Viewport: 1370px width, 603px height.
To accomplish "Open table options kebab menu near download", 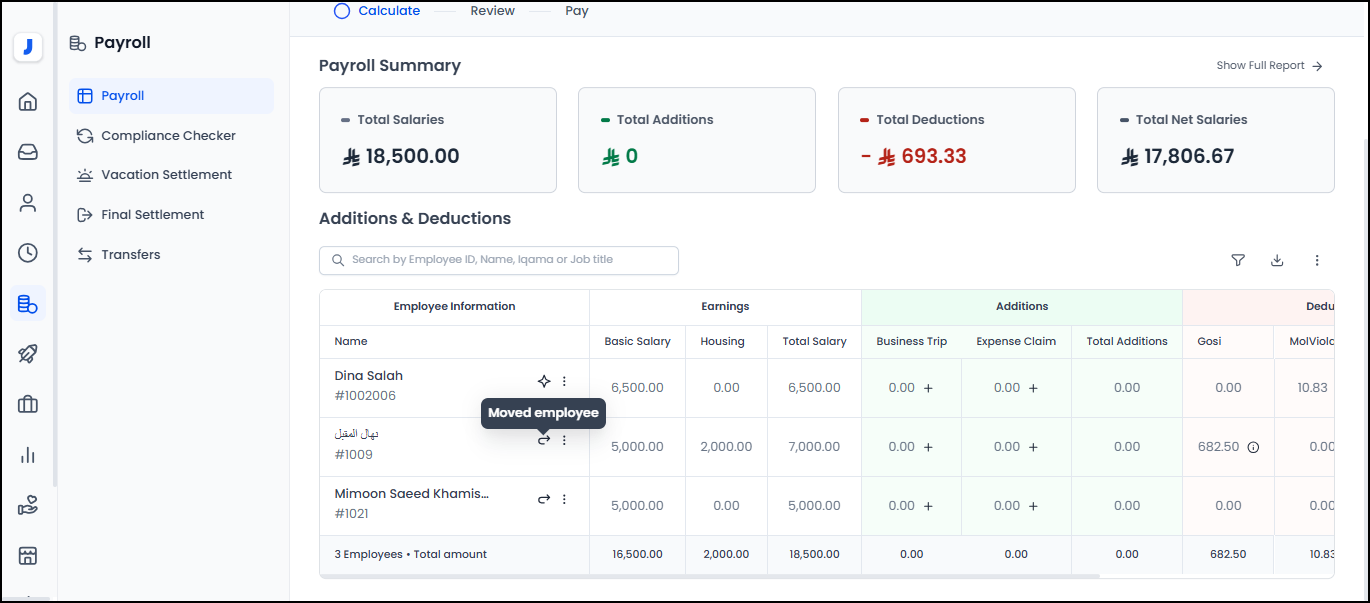I will pos(1317,260).
